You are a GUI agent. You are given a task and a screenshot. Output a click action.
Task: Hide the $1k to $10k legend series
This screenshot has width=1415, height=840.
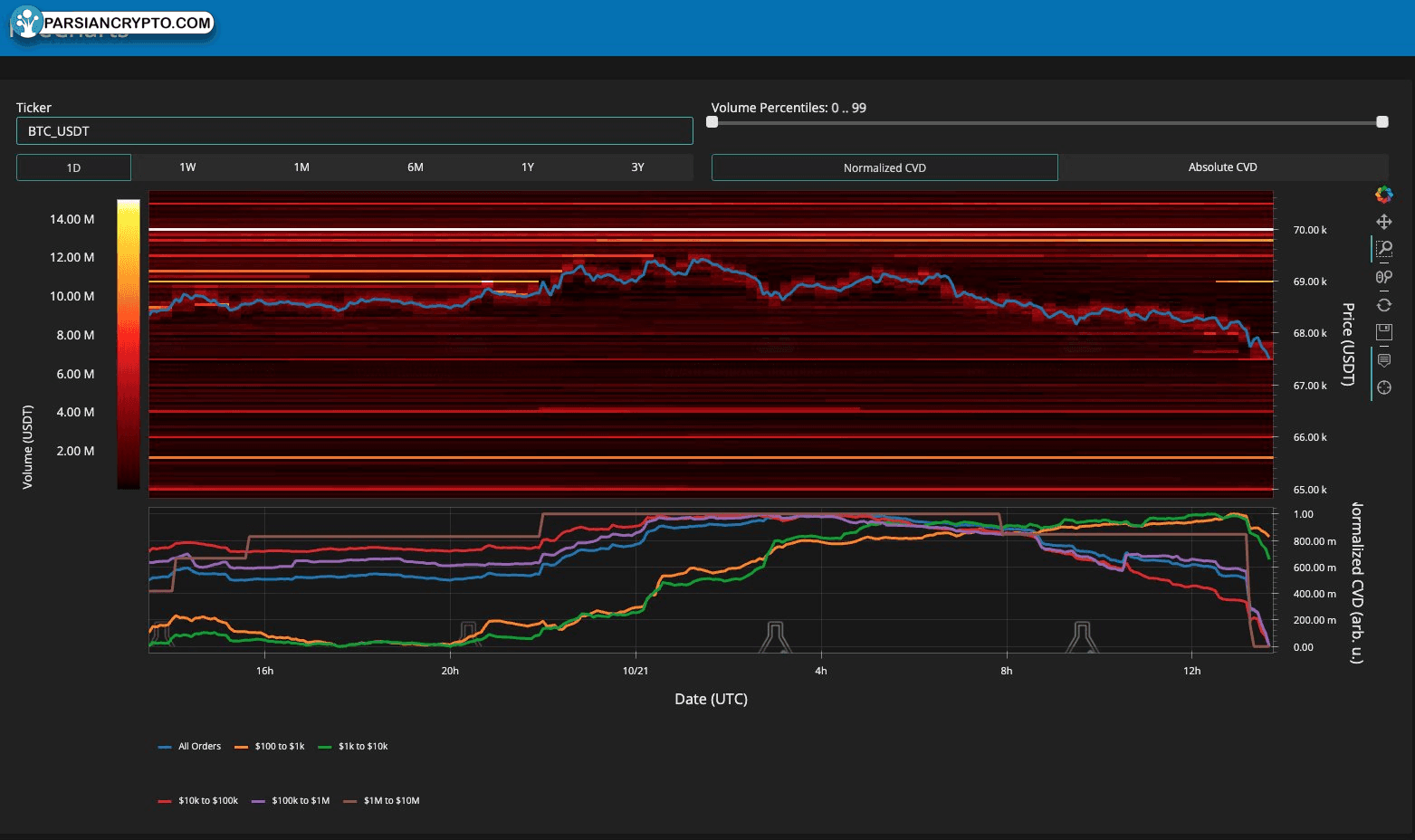(x=353, y=747)
